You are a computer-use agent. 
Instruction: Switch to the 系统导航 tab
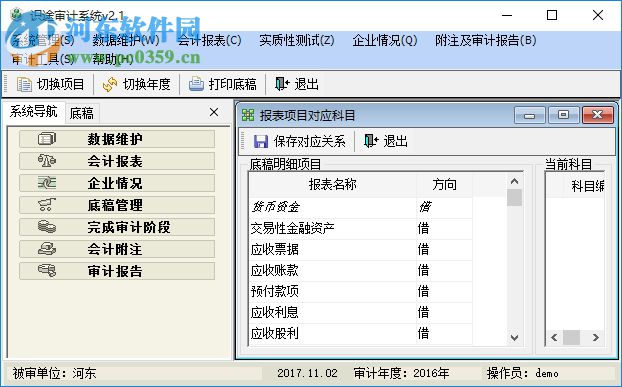(x=33, y=112)
